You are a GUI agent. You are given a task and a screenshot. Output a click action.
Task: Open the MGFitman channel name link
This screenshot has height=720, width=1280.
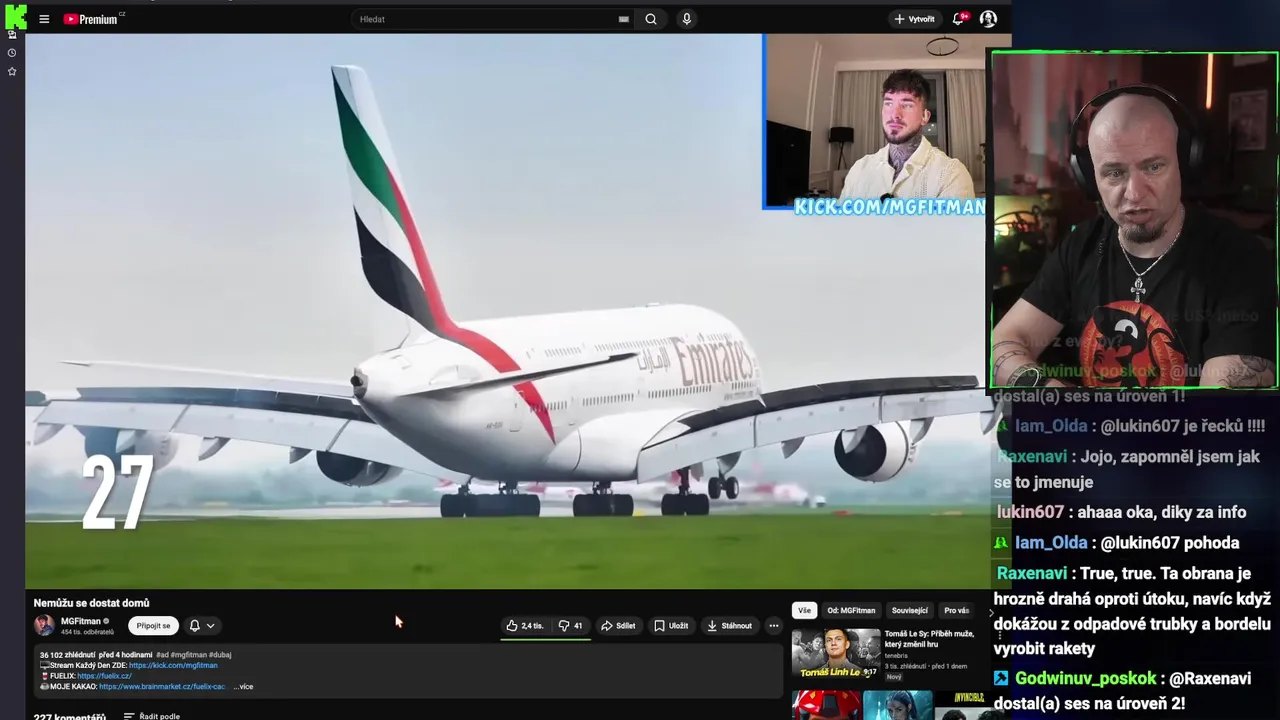tap(81, 621)
